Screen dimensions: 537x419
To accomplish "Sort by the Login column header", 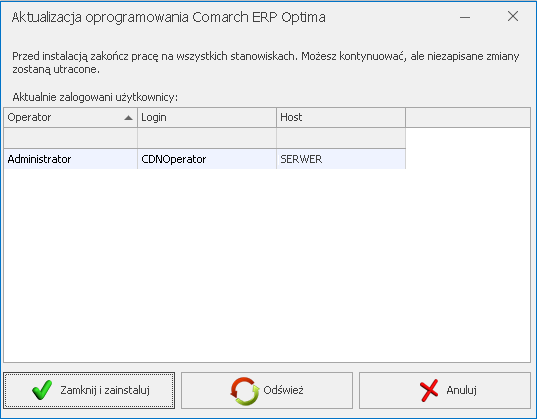I will tap(207, 118).
